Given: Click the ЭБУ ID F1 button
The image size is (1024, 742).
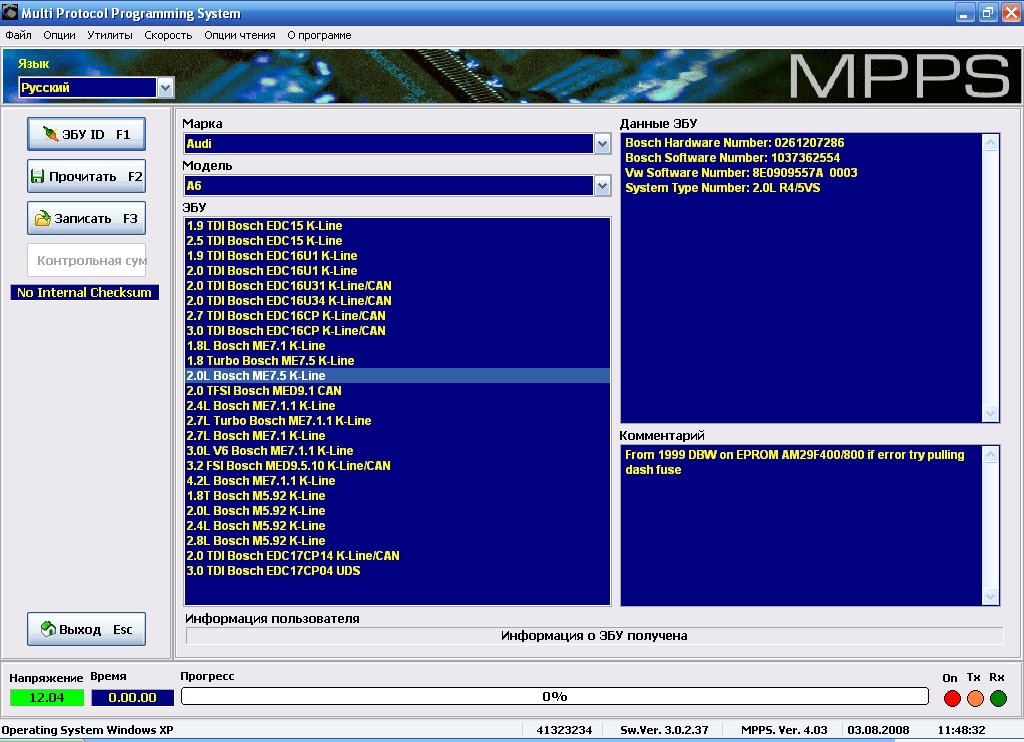Looking at the screenshot, I should tap(86, 134).
